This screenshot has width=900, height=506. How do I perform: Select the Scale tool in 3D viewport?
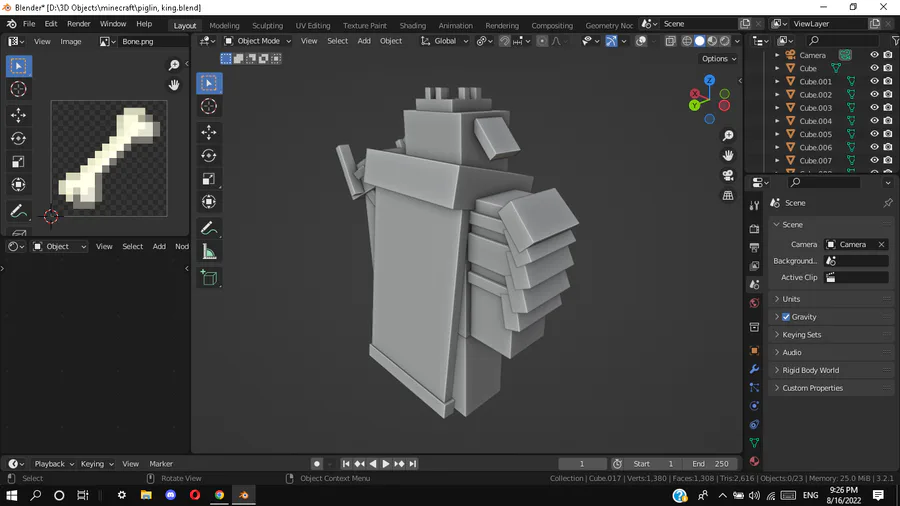209,179
